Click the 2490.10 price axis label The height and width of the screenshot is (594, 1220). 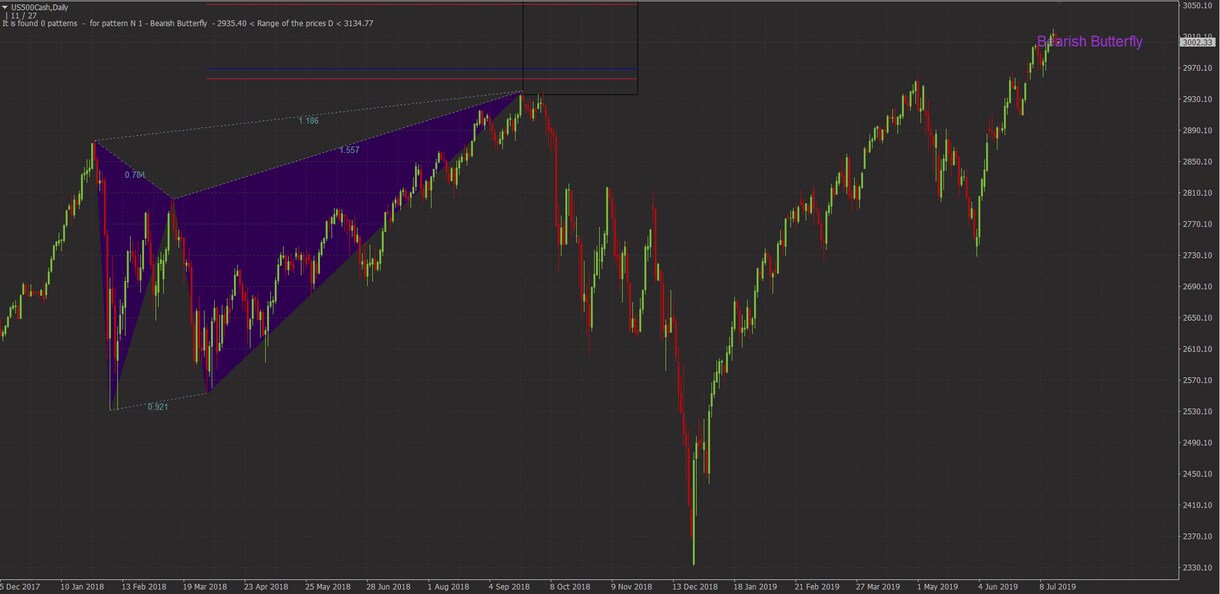[1197, 443]
